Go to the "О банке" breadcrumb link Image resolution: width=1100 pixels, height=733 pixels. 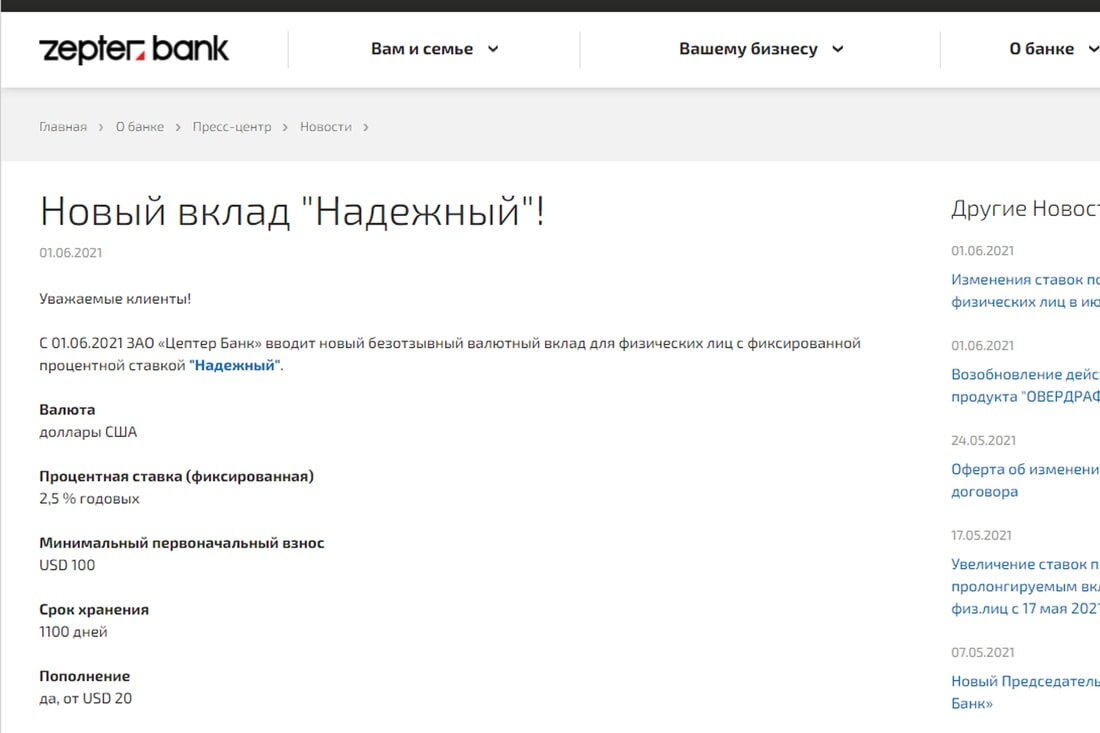click(140, 127)
